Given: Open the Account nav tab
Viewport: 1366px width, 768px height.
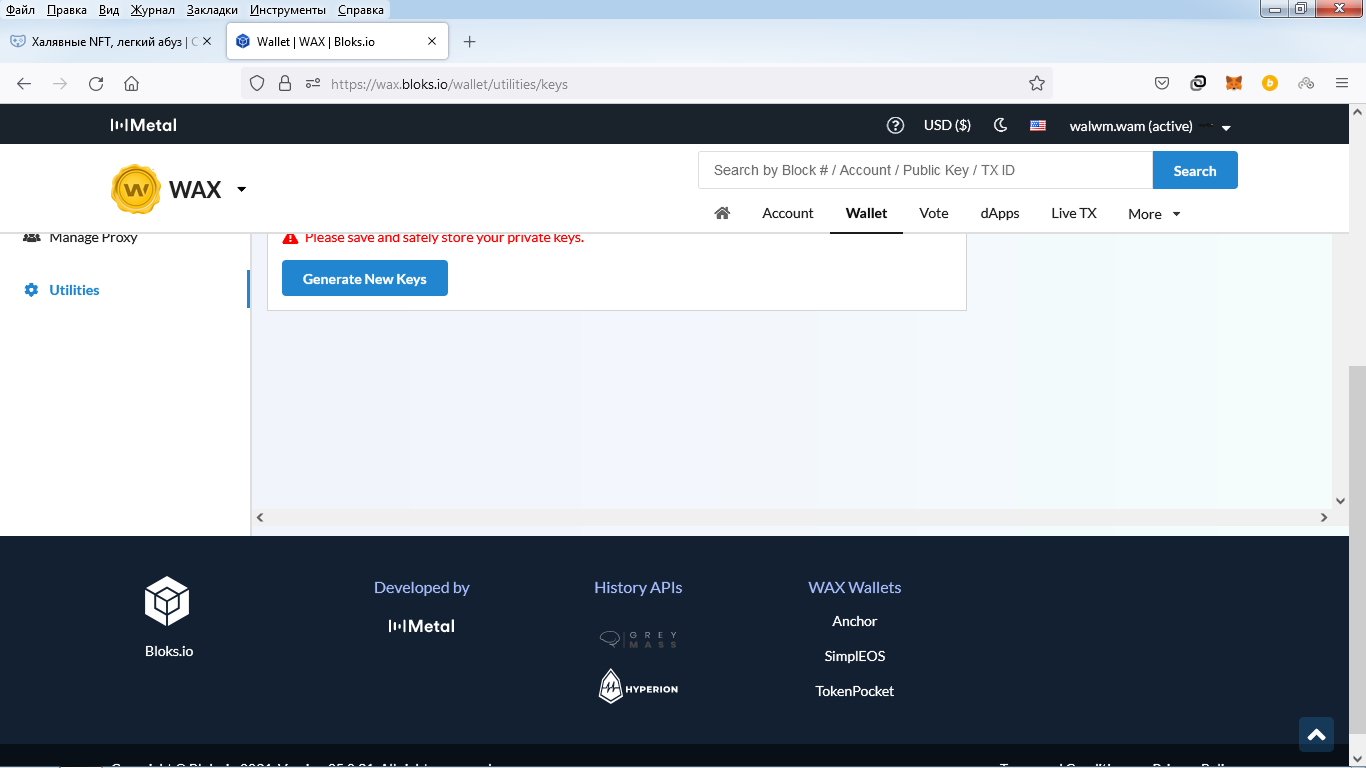Looking at the screenshot, I should coord(788,213).
